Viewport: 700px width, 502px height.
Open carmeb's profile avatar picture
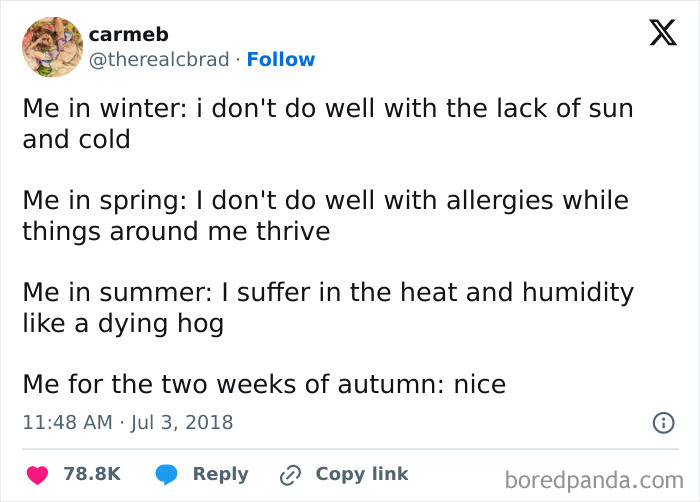click(x=52, y=47)
